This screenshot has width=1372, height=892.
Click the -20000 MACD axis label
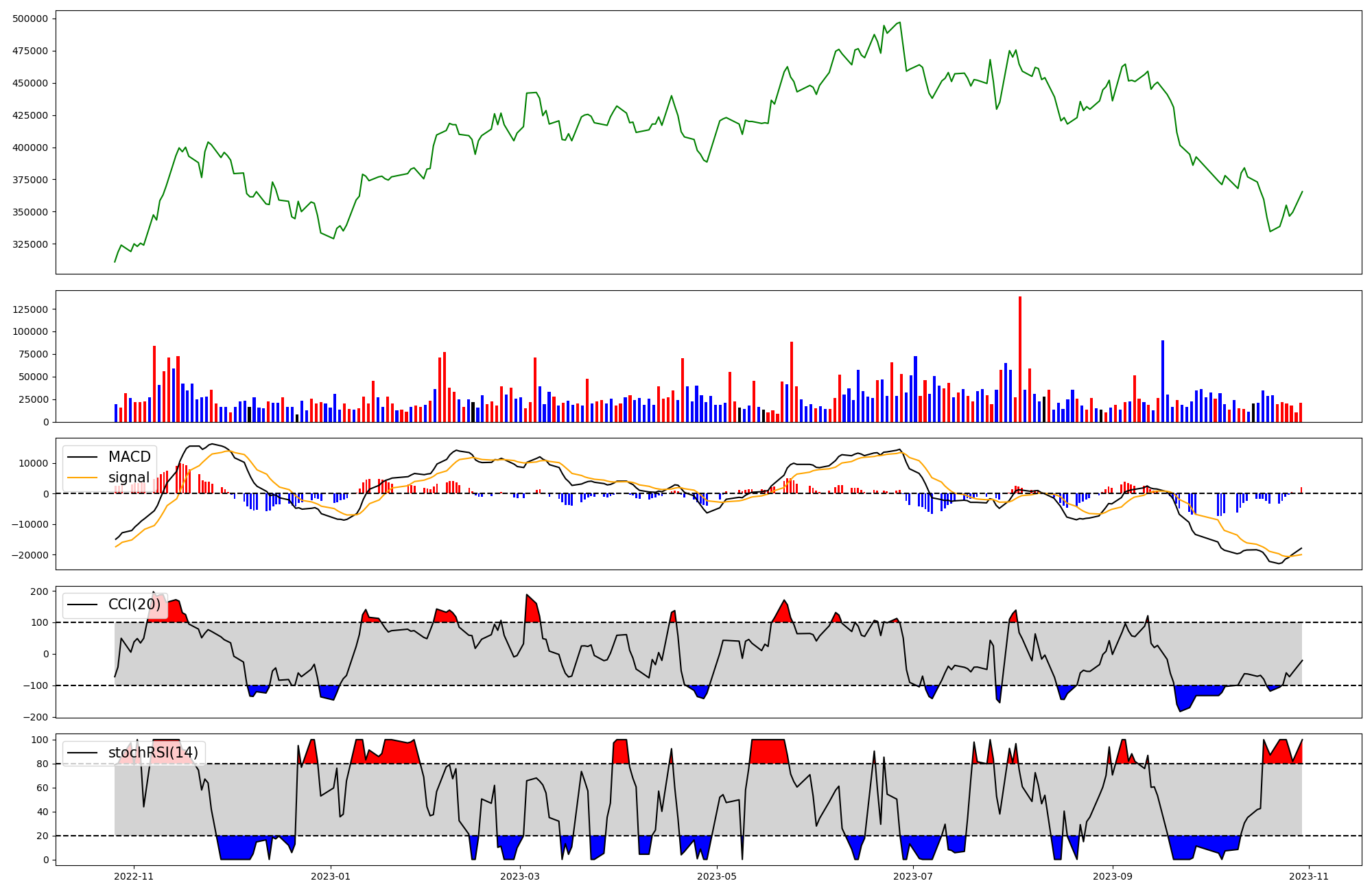tap(29, 555)
